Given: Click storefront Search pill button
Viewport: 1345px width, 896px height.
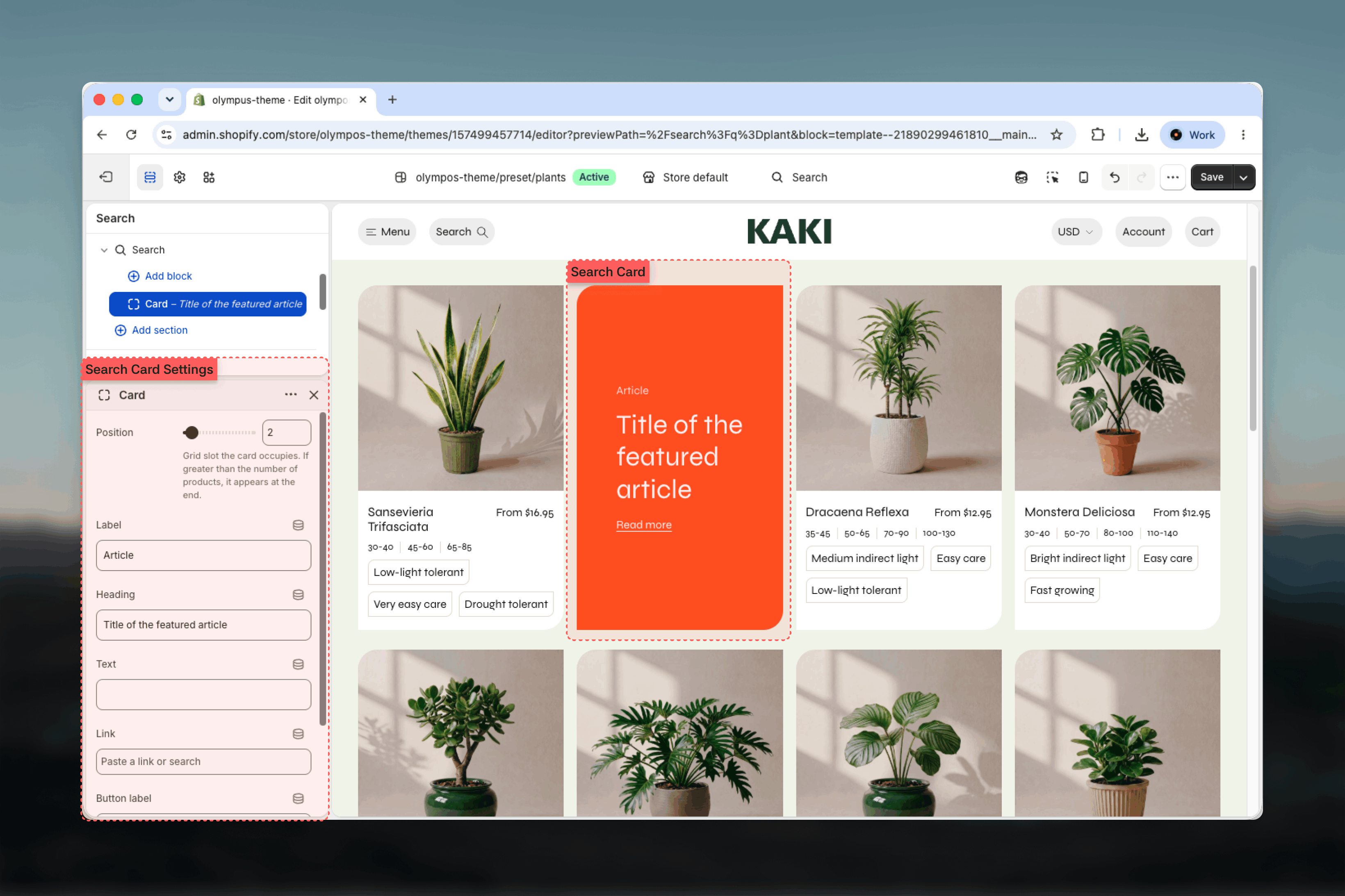Looking at the screenshot, I should [x=461, y=232].
